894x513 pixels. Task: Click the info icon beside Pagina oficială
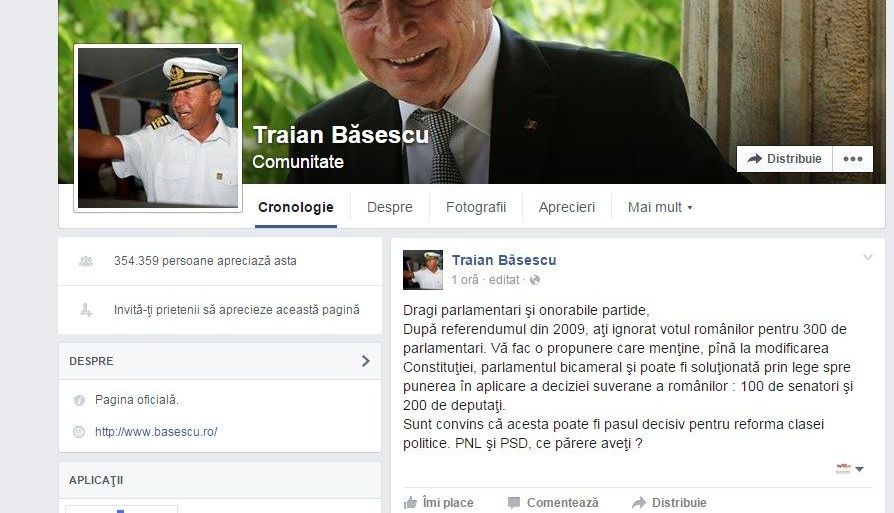pos(79,401)
